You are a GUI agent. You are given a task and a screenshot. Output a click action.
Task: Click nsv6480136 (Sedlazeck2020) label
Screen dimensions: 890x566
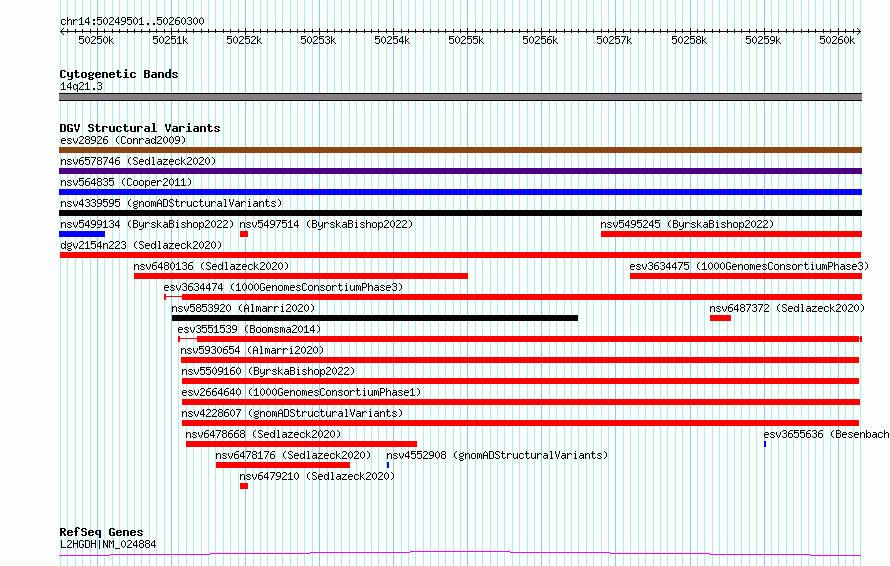211,266
